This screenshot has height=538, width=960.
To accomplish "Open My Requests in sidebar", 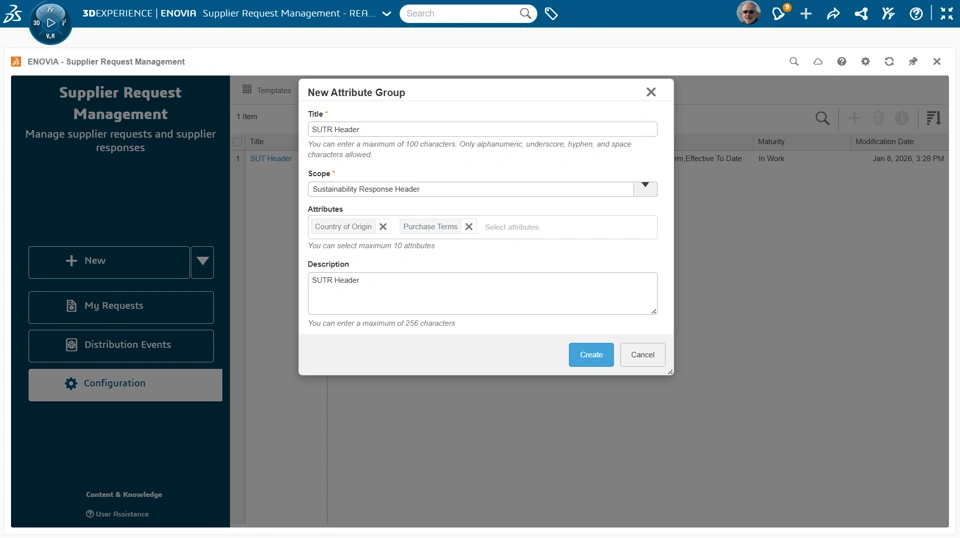I will coord(121,307).
